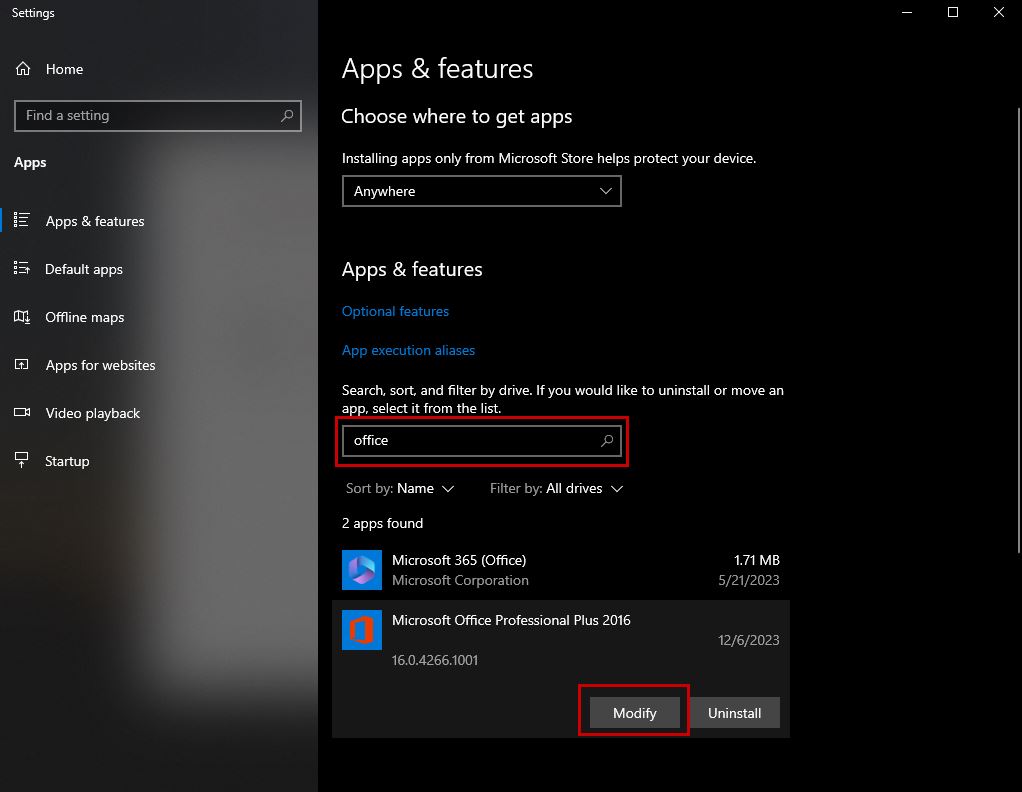This screenshot has height=792, width=1022.
Task: Click the Offline maps icon
Action: (22, 317)
